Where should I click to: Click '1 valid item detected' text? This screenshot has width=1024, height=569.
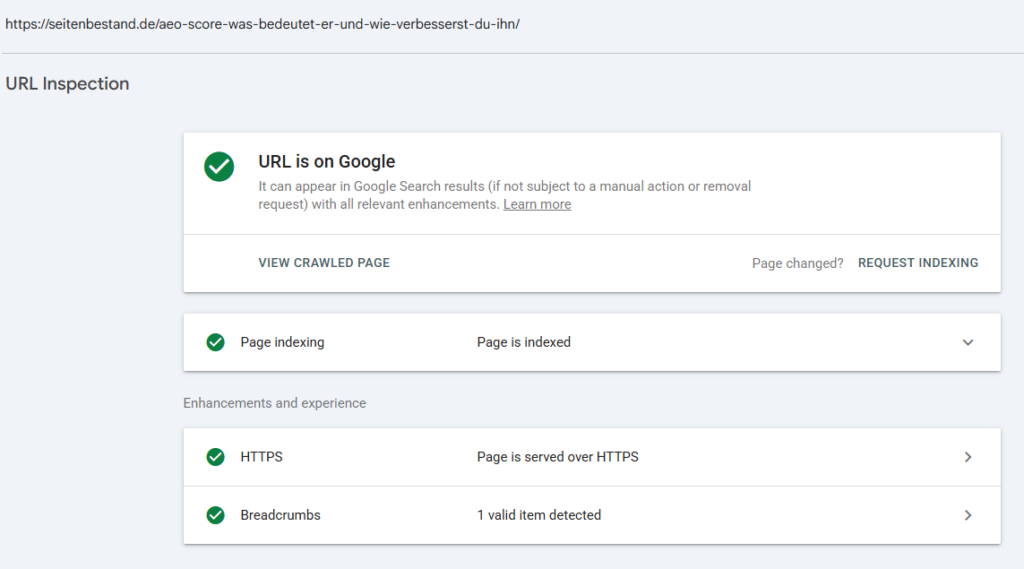pos(539,515)
